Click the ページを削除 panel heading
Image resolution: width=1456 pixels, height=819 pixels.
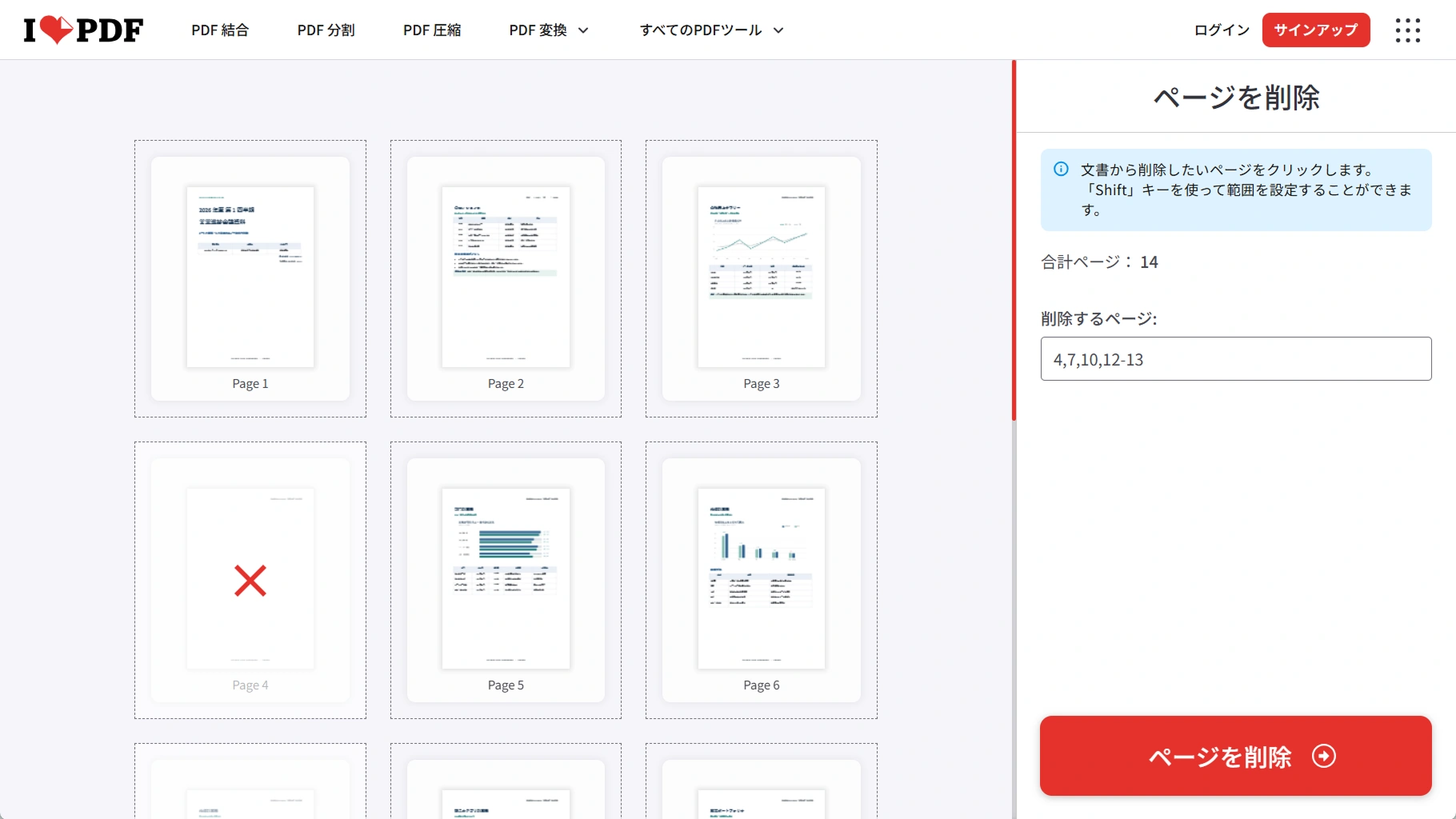pyautogui.click(x=1236, y=98)
